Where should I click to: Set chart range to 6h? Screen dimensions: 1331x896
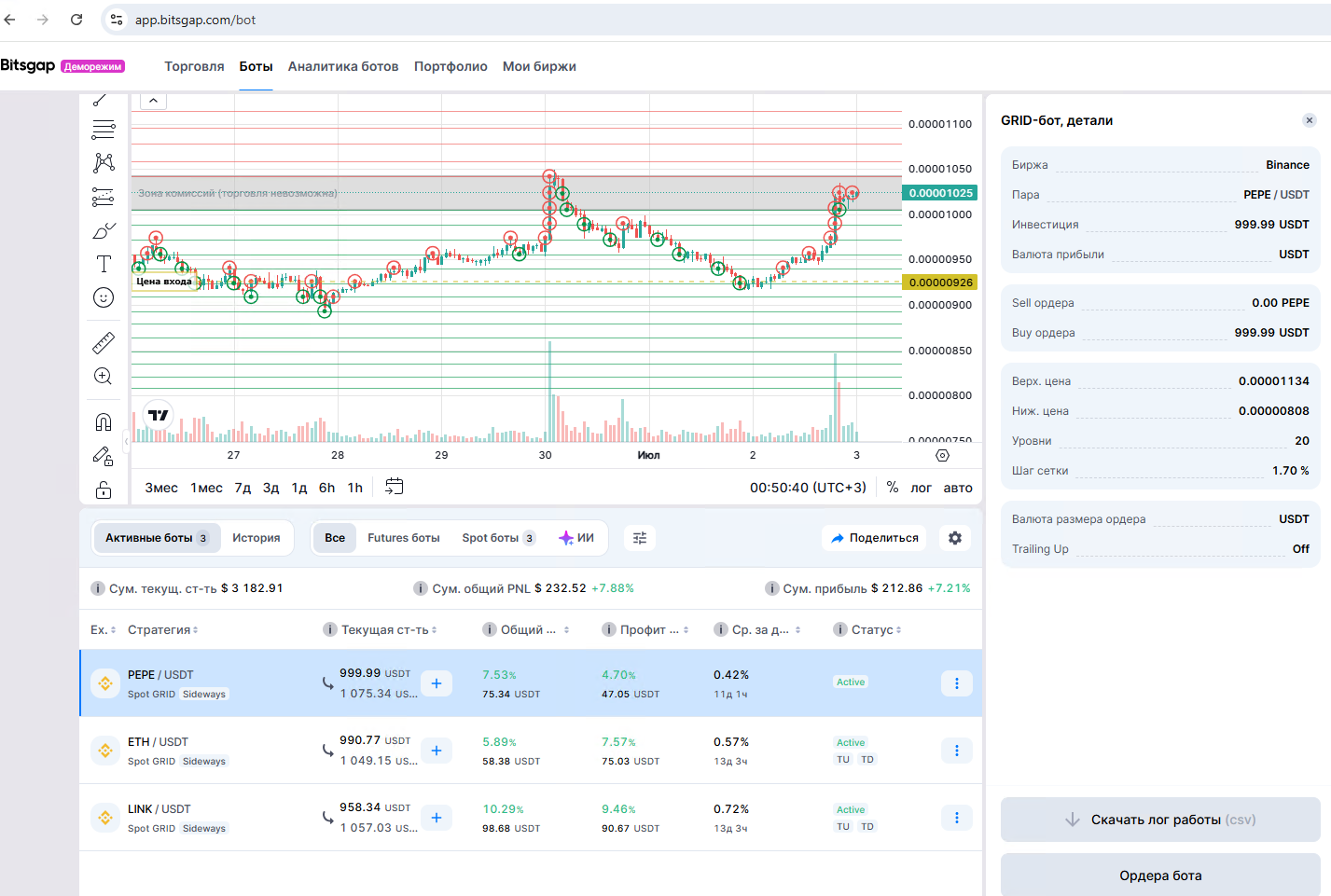pyautogui.click(x=326, y=488)
